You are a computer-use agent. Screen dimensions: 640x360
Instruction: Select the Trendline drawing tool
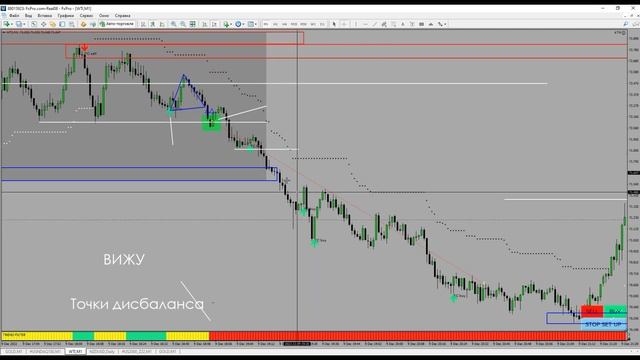pyautogui.click(x=375, y=24)
